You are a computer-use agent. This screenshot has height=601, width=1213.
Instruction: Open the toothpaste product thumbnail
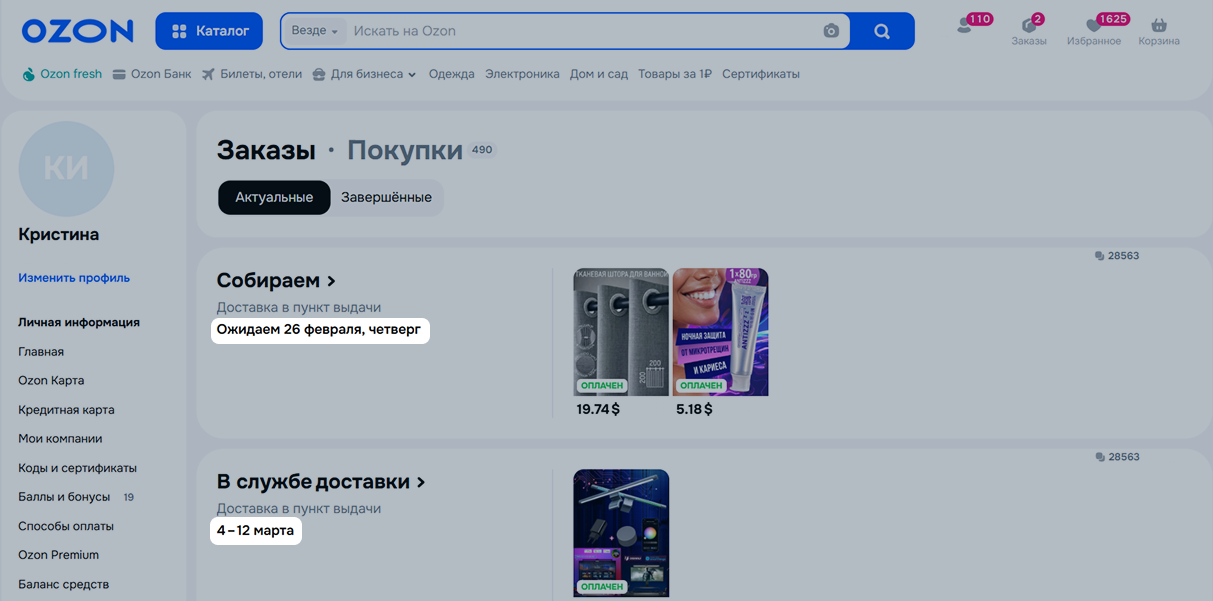(x=720, y=332)
